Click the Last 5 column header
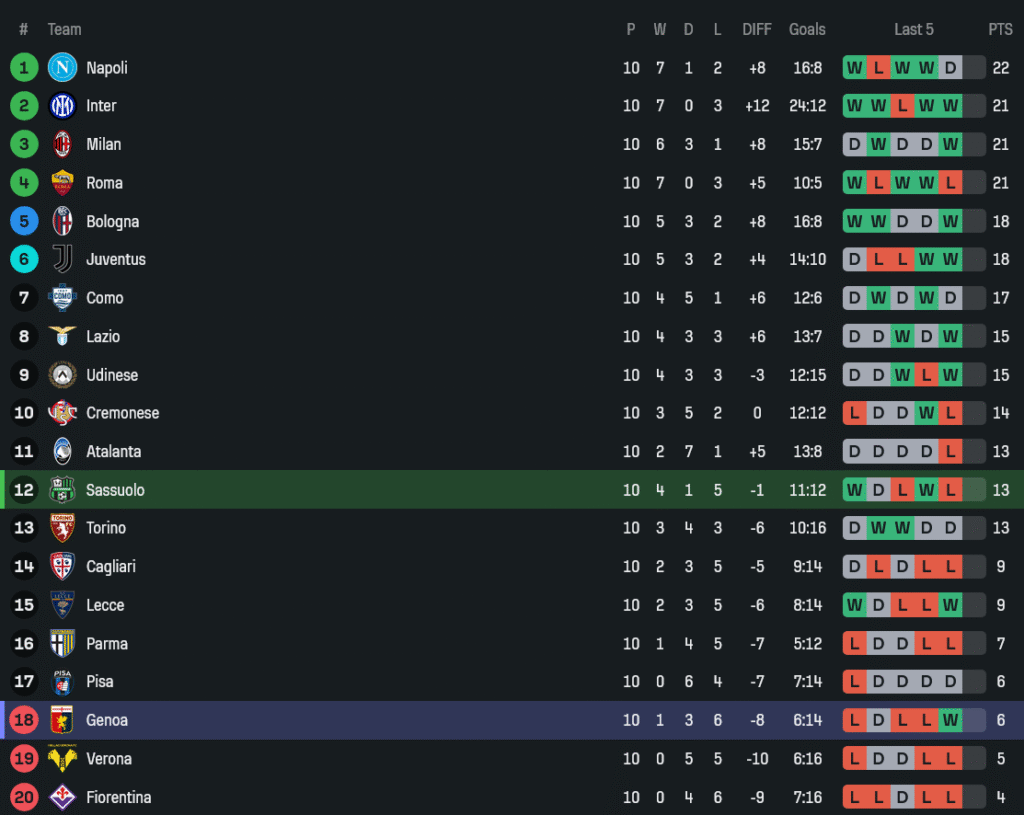1024x815 pixels. 914,29
